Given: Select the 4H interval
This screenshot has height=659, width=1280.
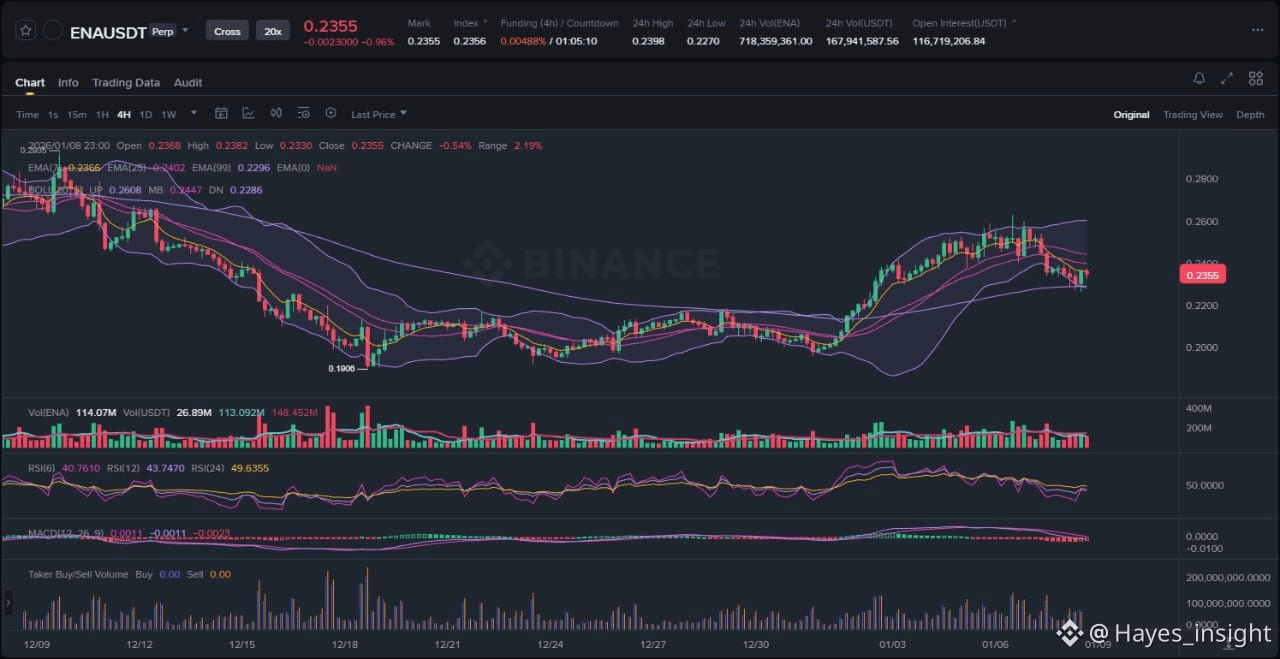Looking at the screenshot, I should 124,115.
